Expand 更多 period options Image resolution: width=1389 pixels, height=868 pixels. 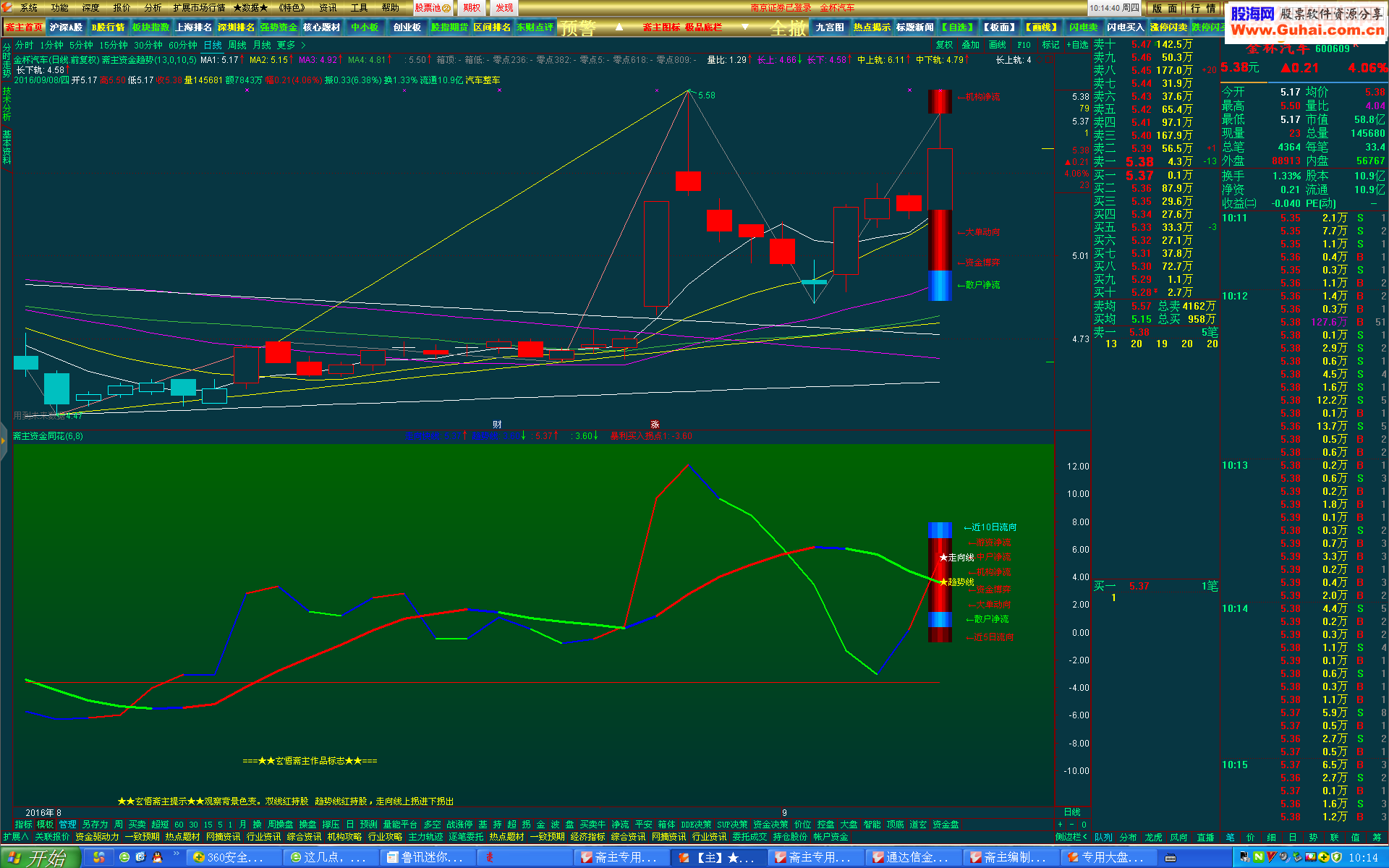pos(291,45)
